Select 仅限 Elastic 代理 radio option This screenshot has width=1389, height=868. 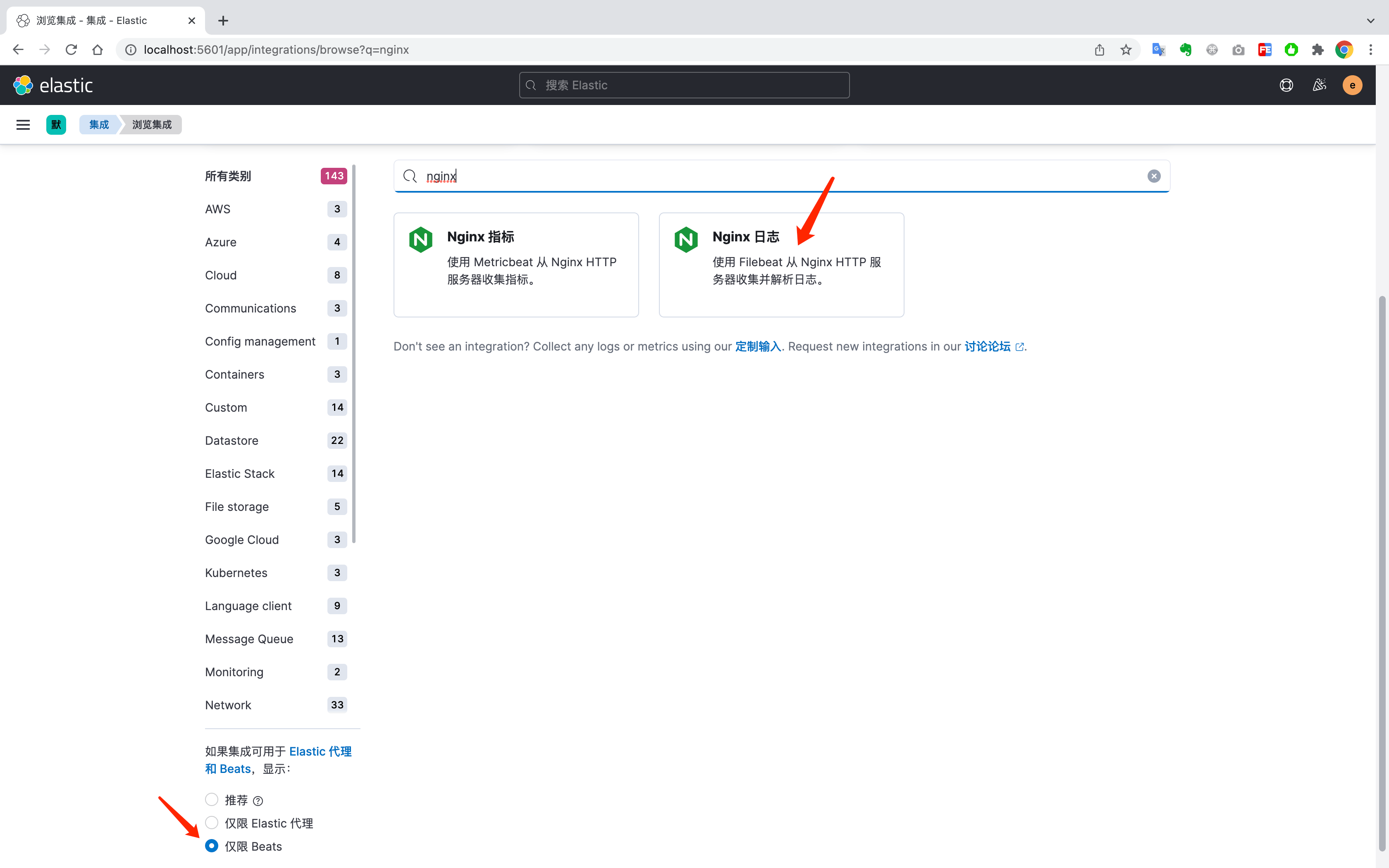coord(212,823)
